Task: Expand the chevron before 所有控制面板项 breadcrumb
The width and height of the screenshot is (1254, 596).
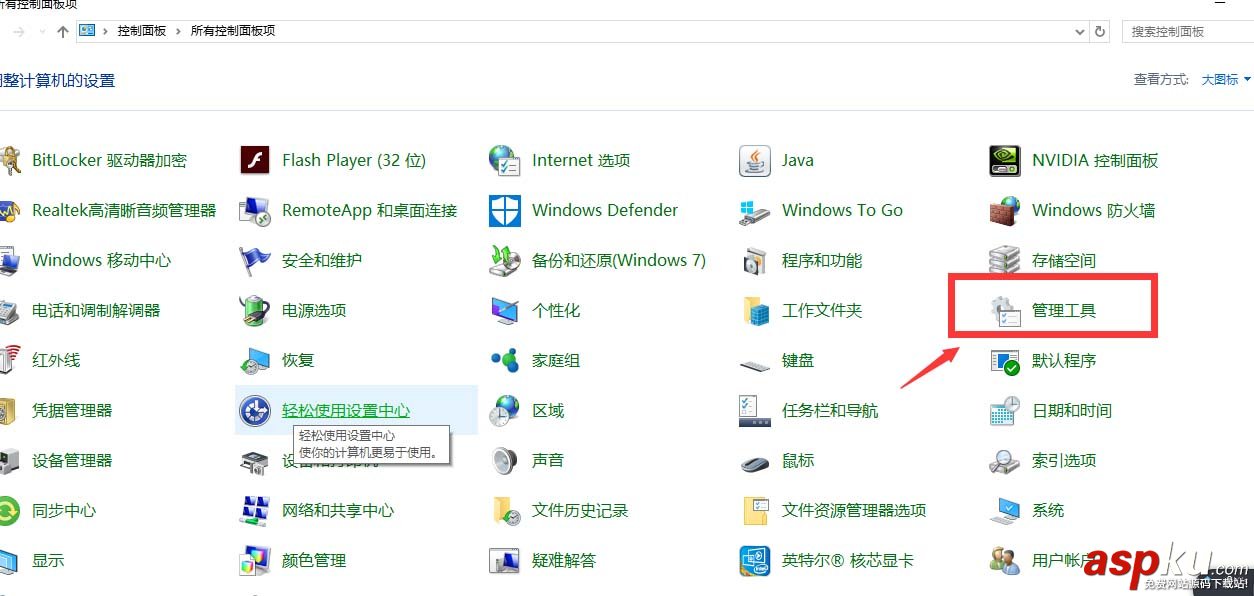Action: (179, 31)
